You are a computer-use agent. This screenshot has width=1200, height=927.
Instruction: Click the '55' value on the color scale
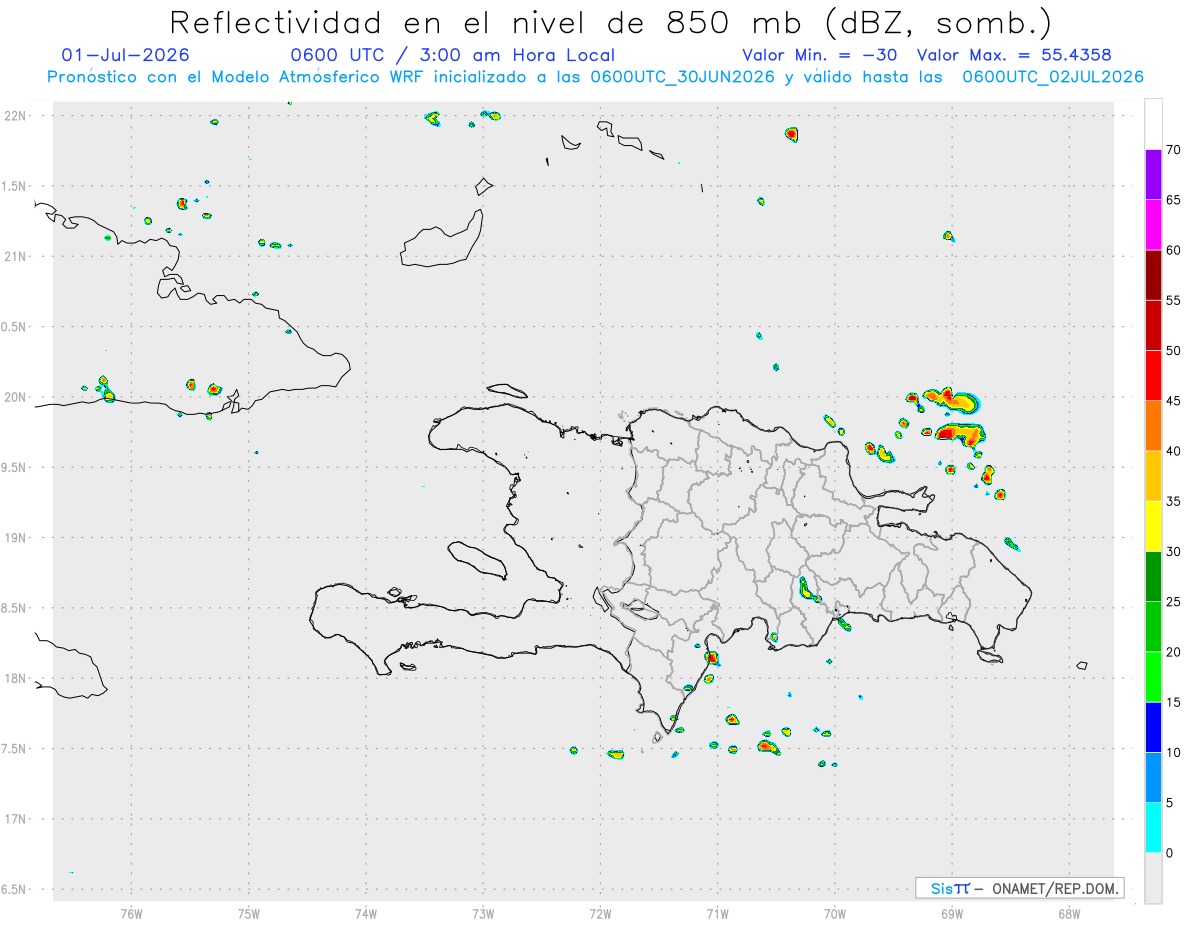click(1173, 300)
